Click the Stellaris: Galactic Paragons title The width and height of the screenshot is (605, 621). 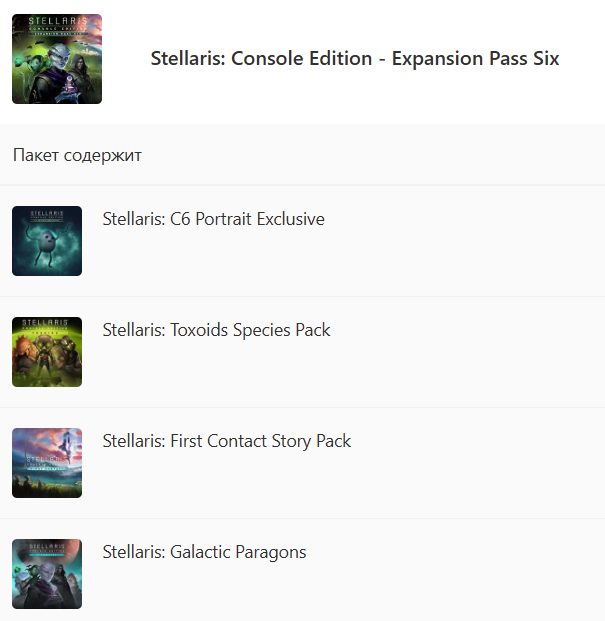(204, 552)
